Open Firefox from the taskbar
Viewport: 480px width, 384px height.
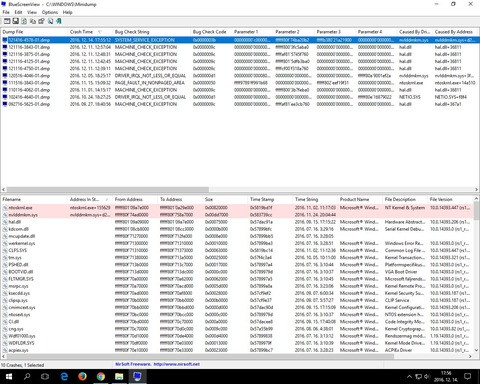pos(82,377)
